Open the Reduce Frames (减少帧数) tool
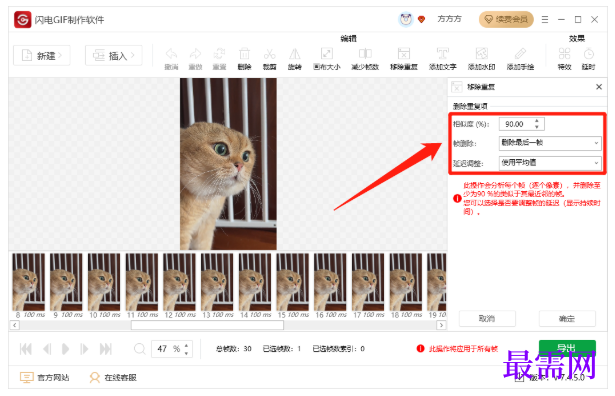615x396 pixels. [x=365, y=58]
